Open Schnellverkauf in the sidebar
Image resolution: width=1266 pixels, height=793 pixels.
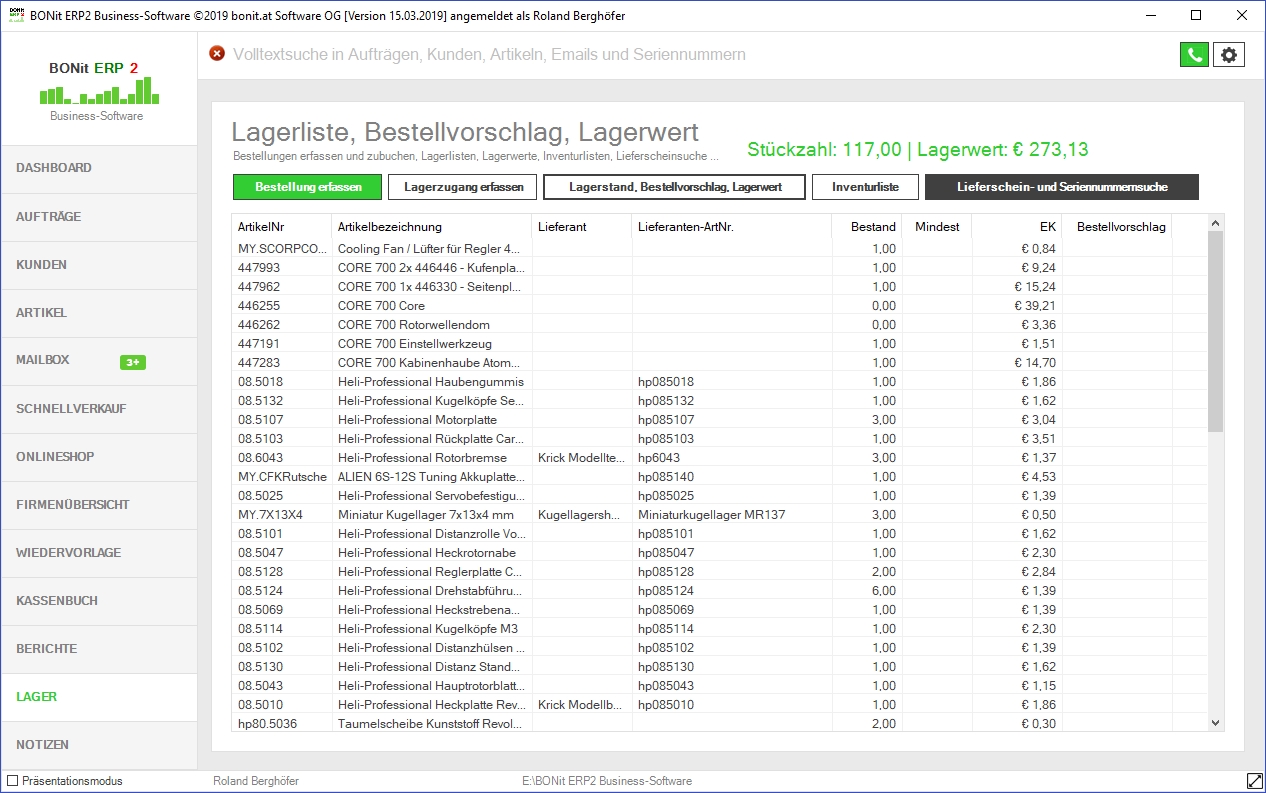99,409
